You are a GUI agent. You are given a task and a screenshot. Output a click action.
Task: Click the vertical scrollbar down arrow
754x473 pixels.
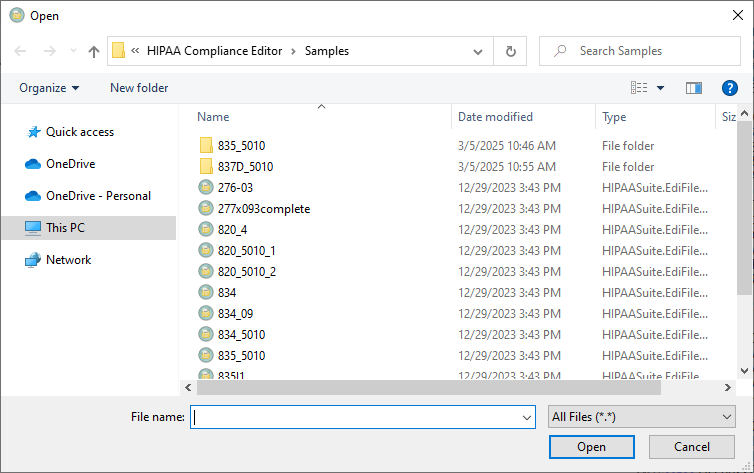coord(744,371)
